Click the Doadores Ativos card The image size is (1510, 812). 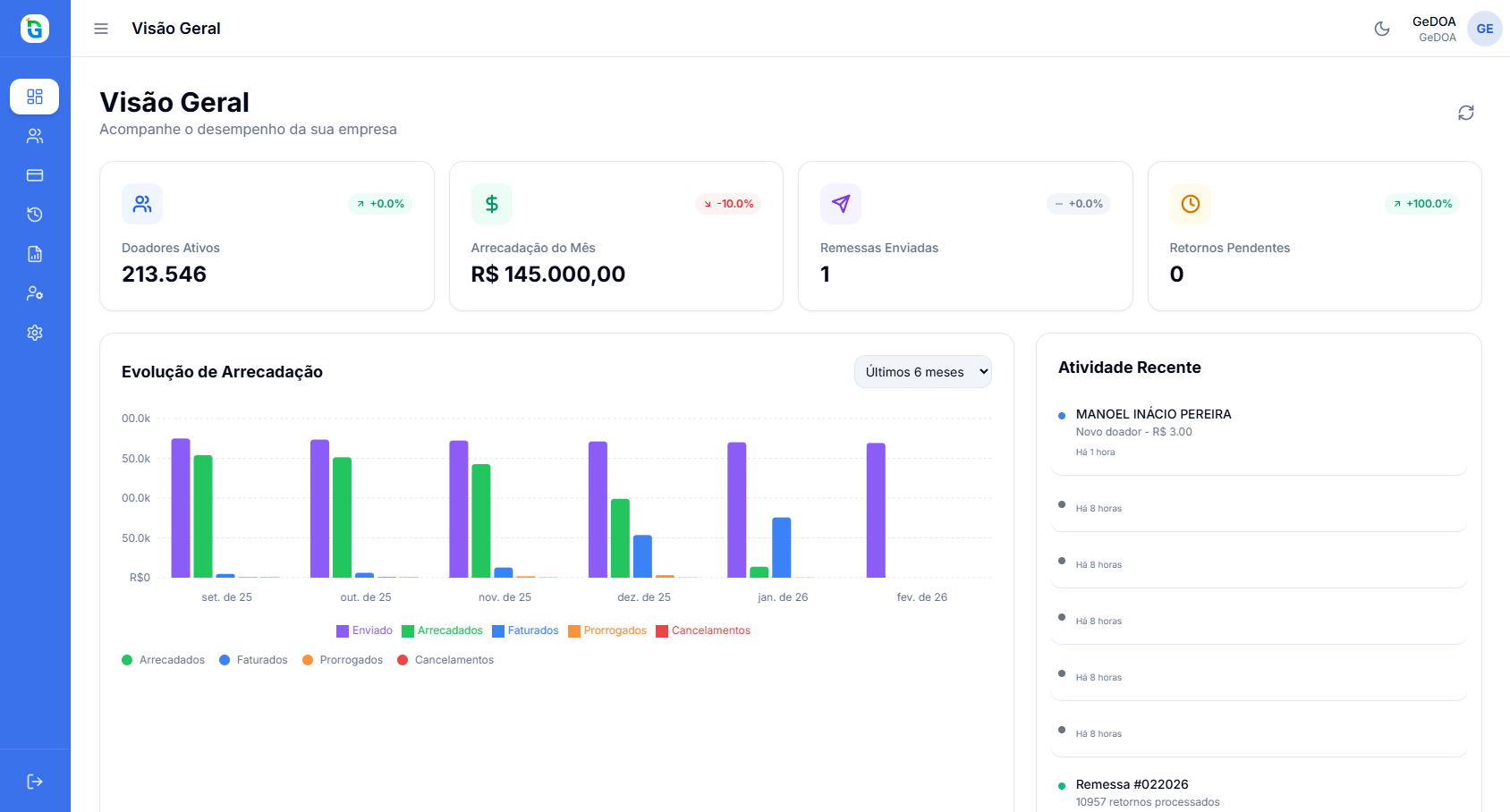[x=267, y=236]
